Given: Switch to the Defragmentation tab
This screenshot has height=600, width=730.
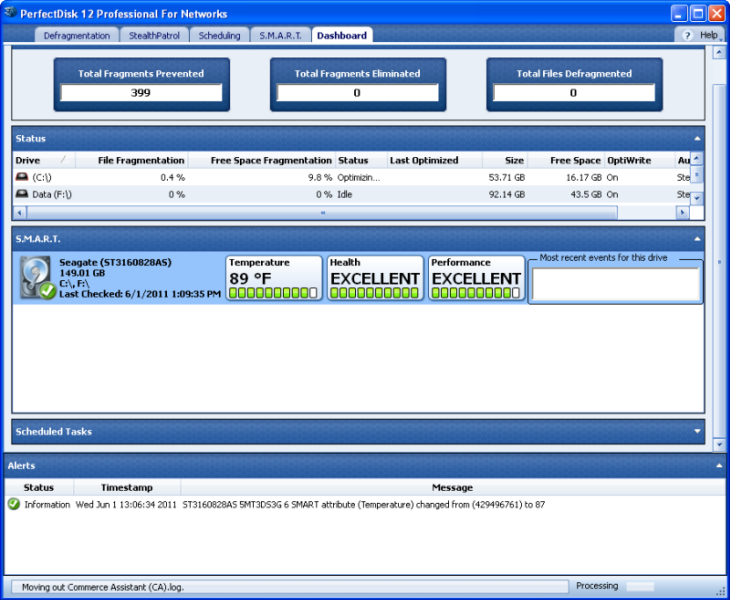Looking at the screenshot, I should (77, 35).
